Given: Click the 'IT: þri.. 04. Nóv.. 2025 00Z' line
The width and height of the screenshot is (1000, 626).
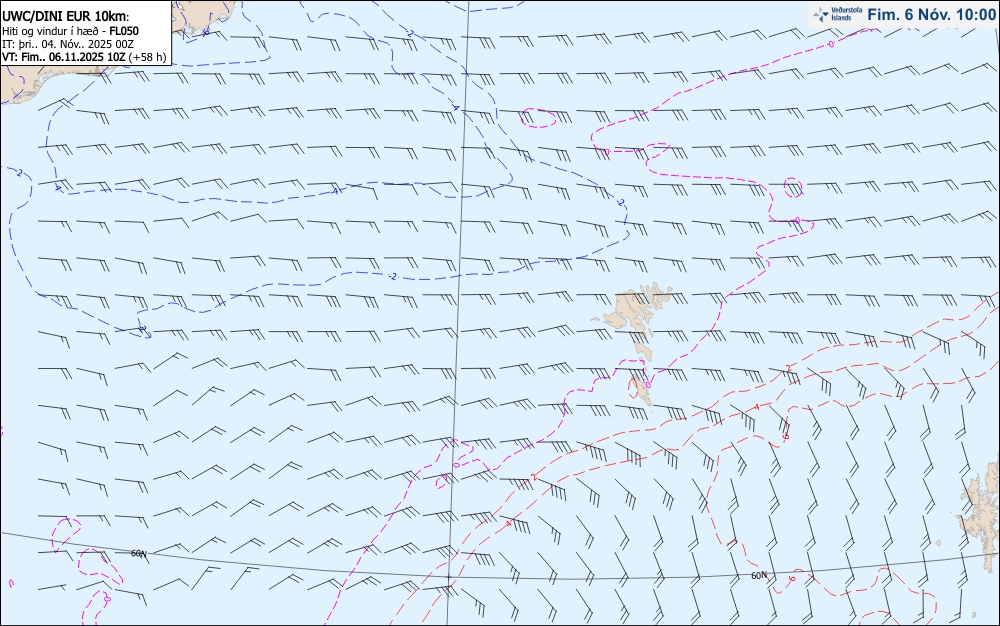Looking at the screenshot, I should point(68,44).
